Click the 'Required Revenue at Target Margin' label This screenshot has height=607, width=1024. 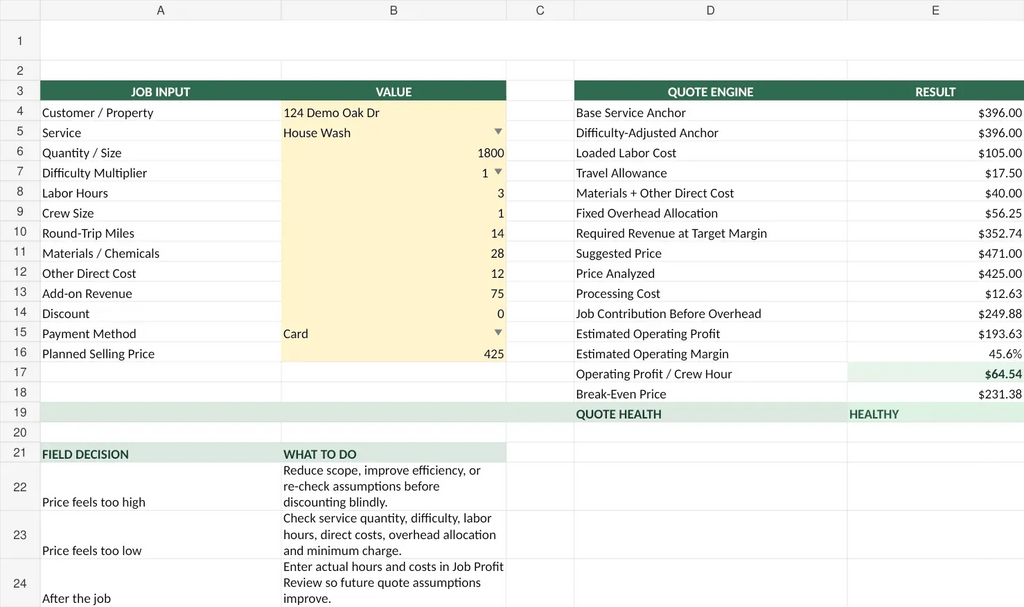coord(671,233)
